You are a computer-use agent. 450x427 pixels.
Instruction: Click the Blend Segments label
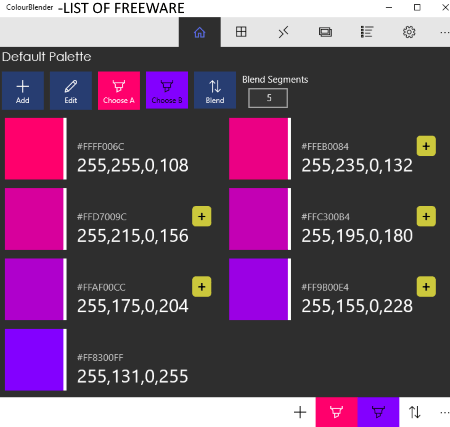275,80
